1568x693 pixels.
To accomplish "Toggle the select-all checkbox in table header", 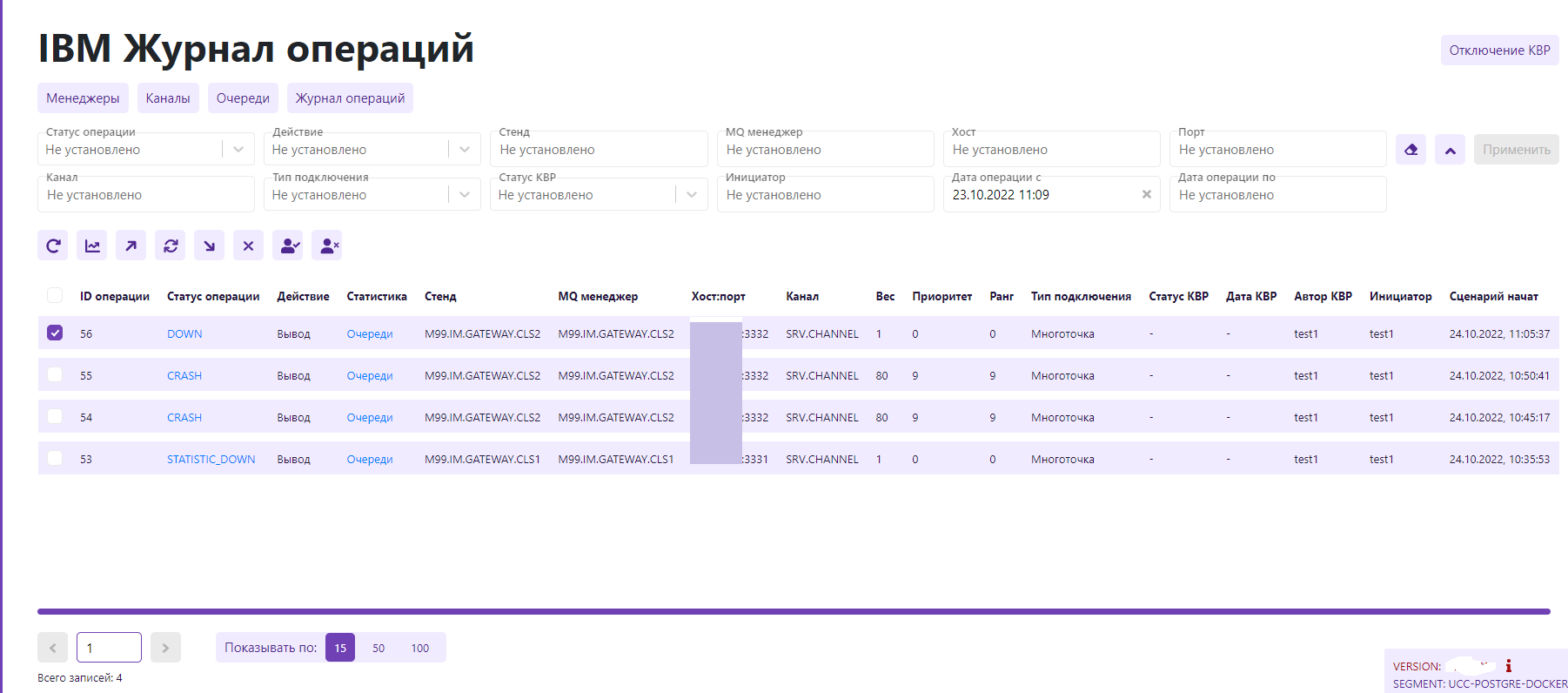I will coord(55,295).
